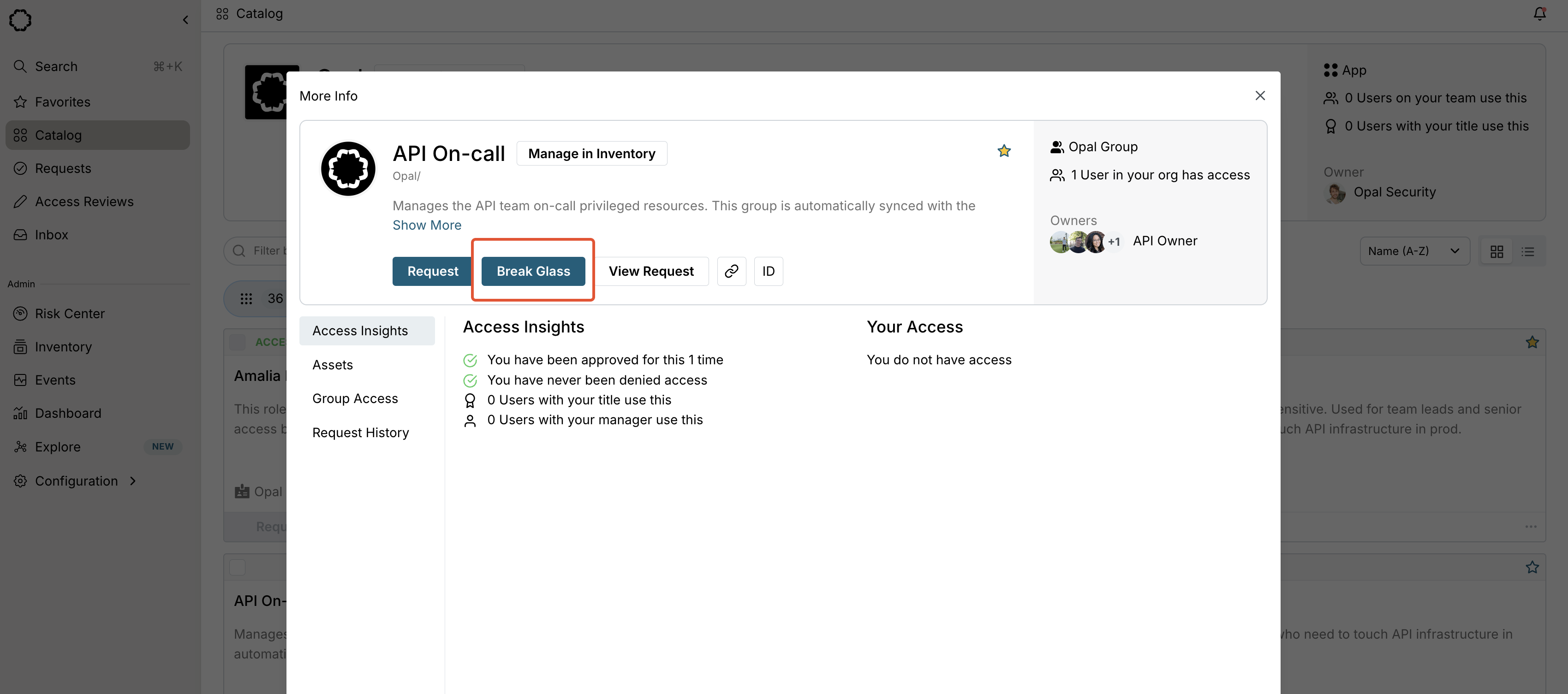Click the Show More link
The image size is (1568, 694).
[427, 225]
